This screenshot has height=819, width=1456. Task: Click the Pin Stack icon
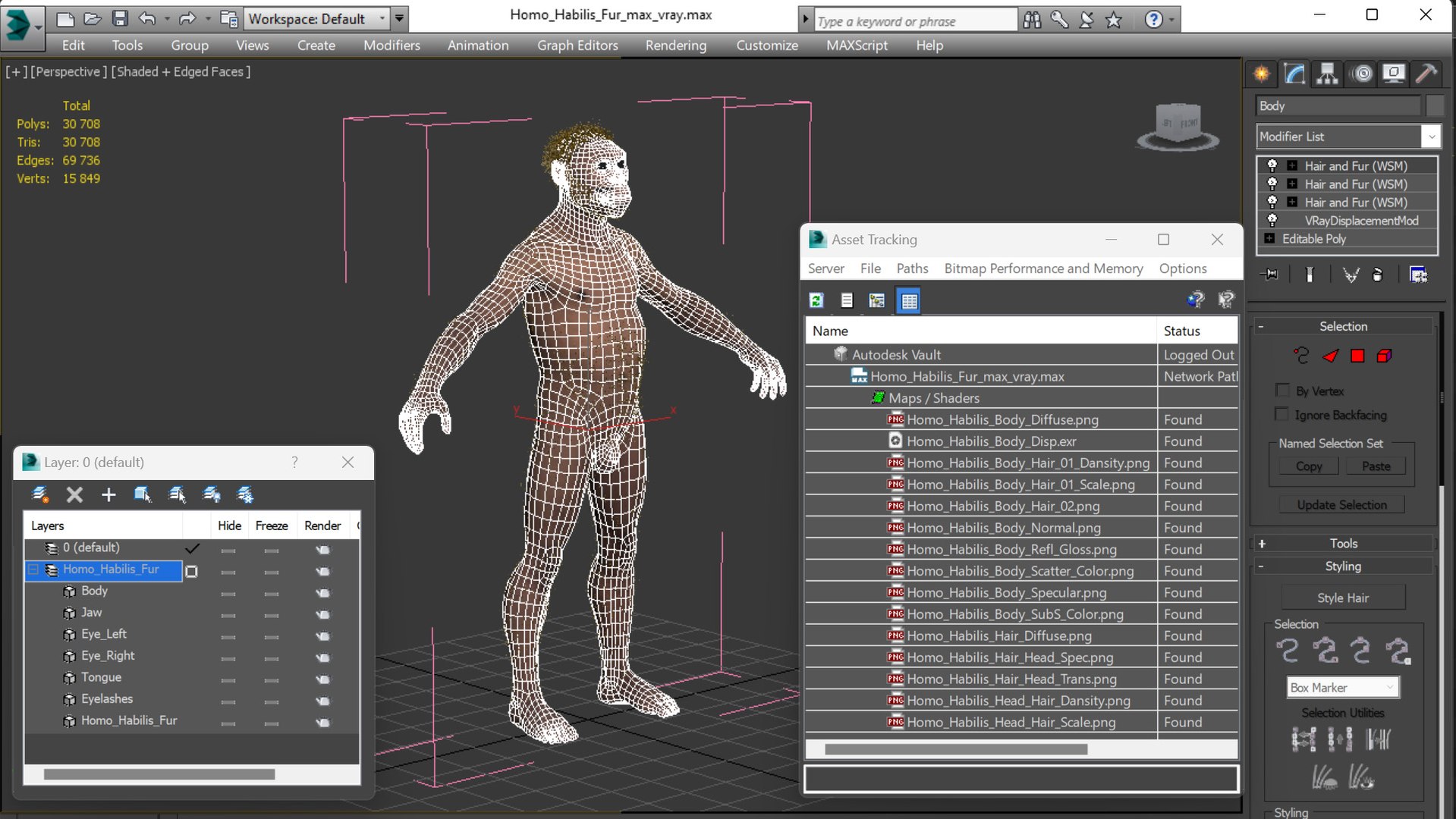click(1269, 275)
